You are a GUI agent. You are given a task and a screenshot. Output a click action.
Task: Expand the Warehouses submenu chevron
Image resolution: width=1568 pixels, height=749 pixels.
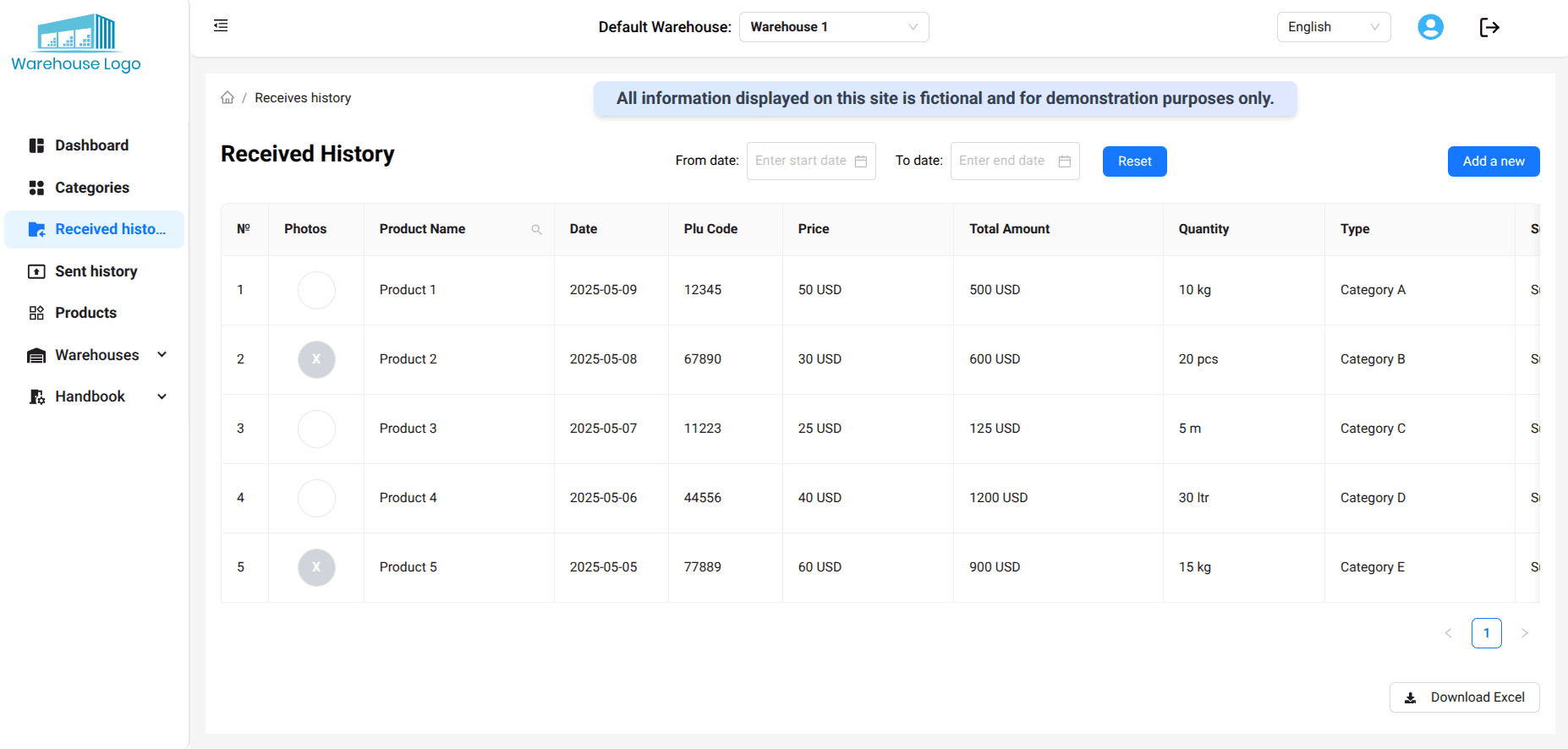[x=162, y=355]
